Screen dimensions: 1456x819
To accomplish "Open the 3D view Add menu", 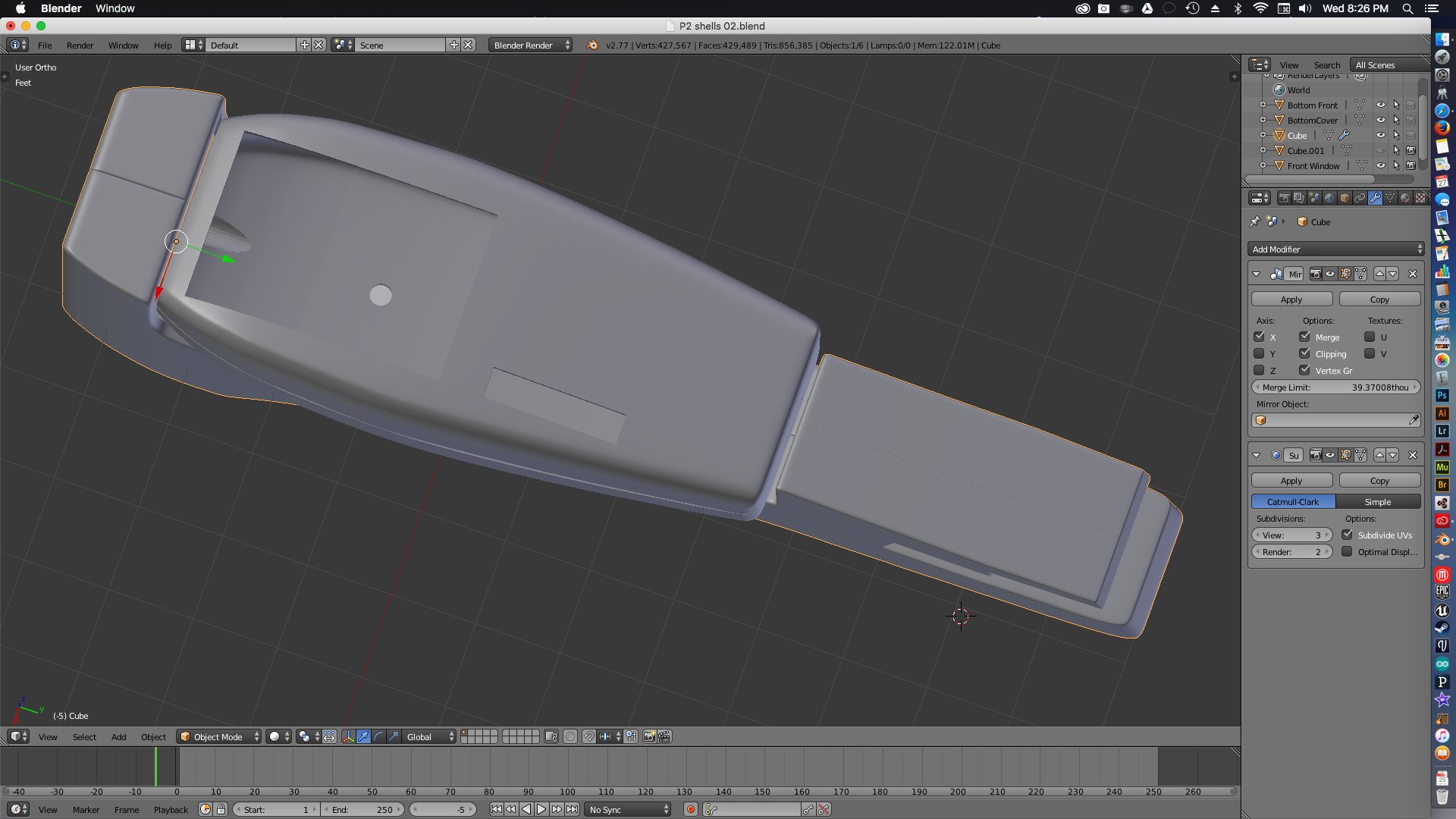I will [x=119, y=736].
